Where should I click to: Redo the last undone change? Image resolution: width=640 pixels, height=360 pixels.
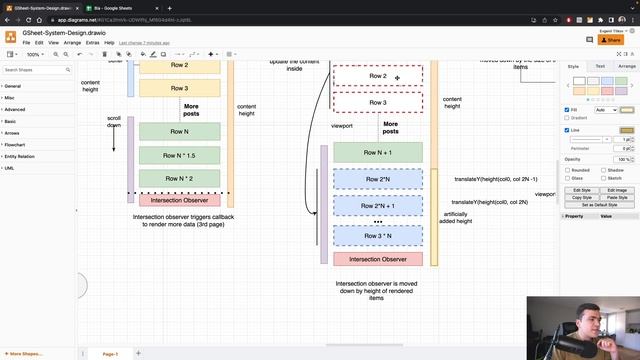91,54
